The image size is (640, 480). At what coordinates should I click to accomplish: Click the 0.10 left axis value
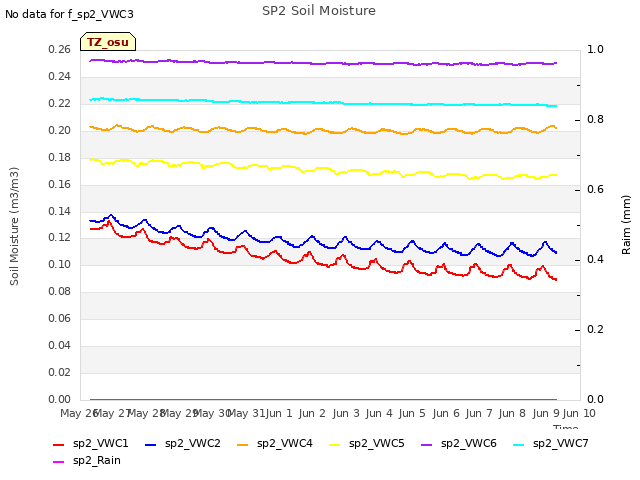click(60, 264)
